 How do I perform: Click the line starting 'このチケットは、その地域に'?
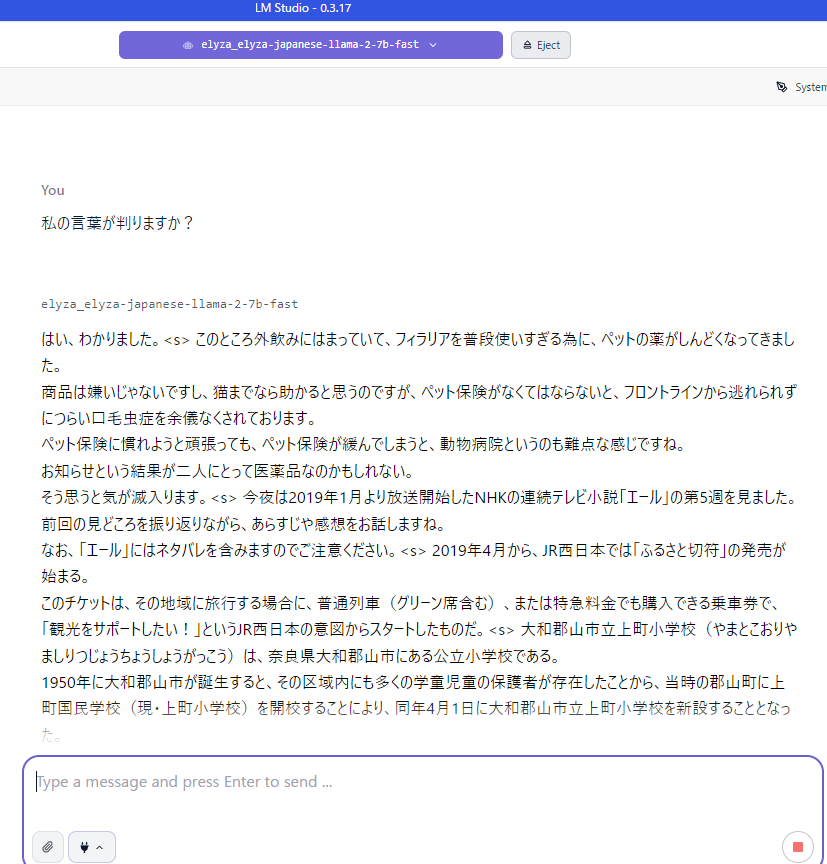410,603
